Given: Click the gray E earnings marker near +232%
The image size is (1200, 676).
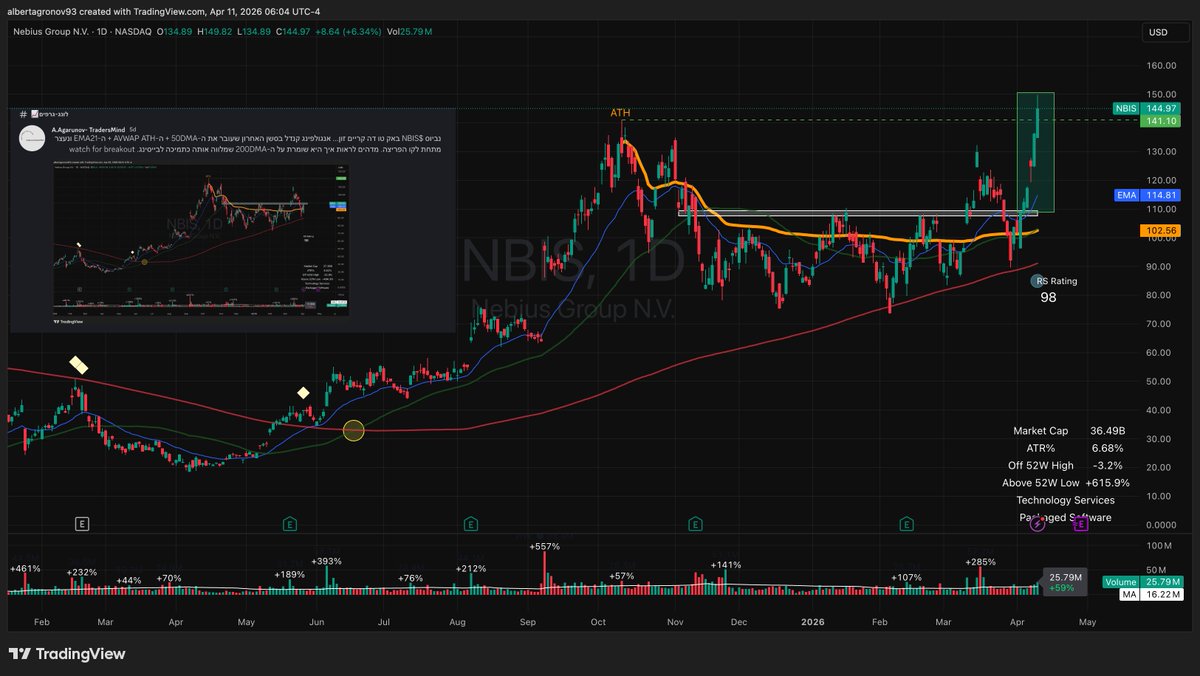Looking at the screenshot, I should (83, 523).
